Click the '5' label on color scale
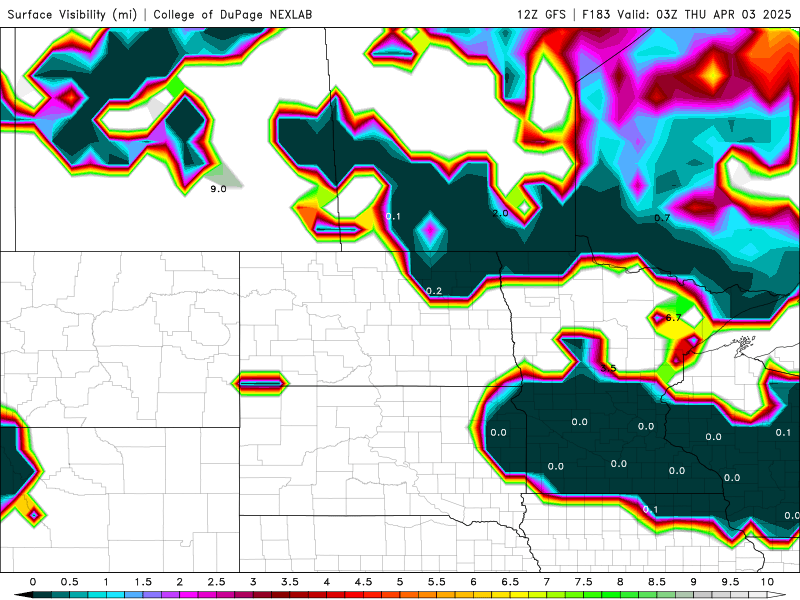800x600 pixels. (x=400, y=582)
